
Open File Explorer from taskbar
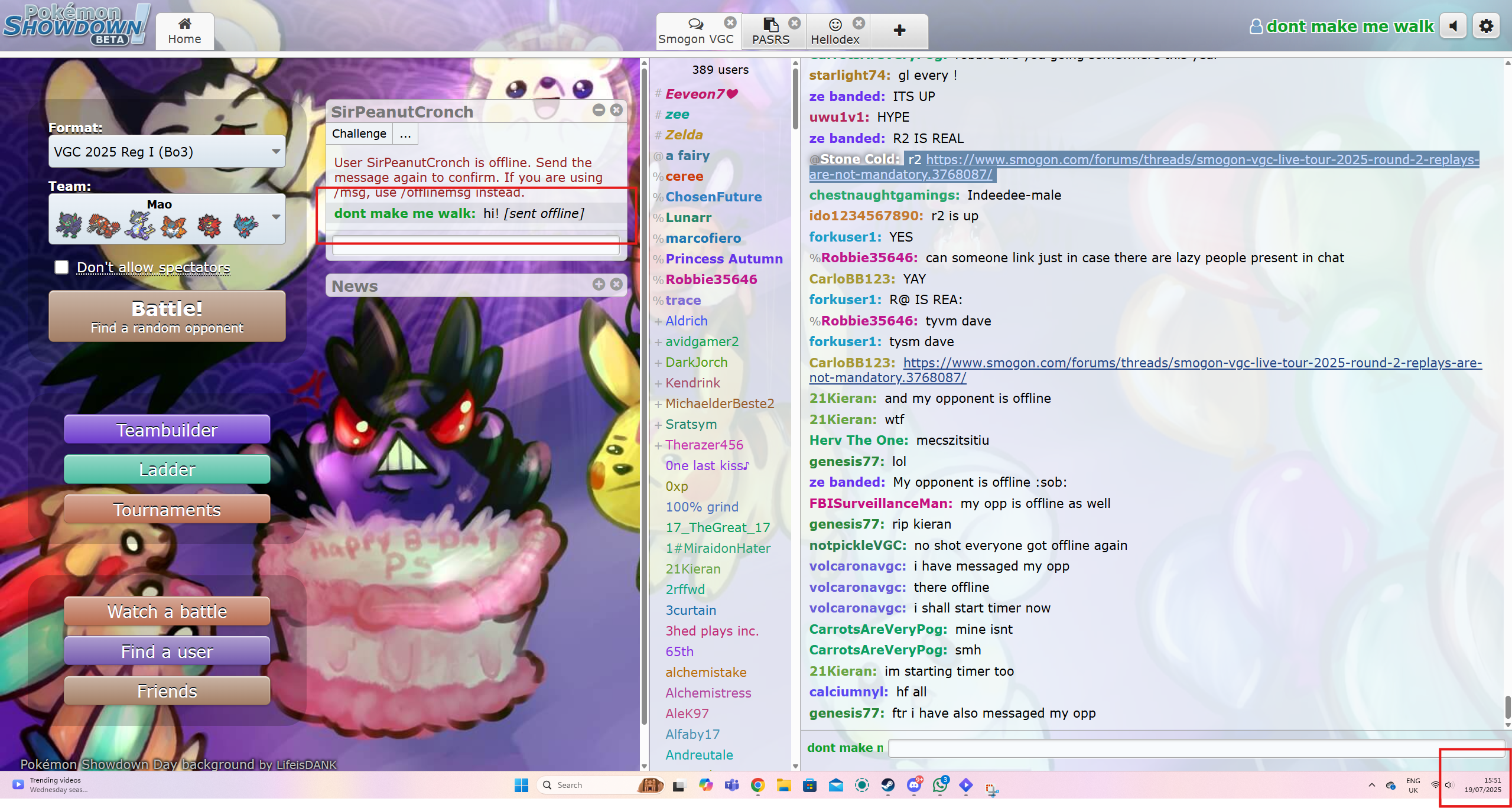tap(784, 785)
